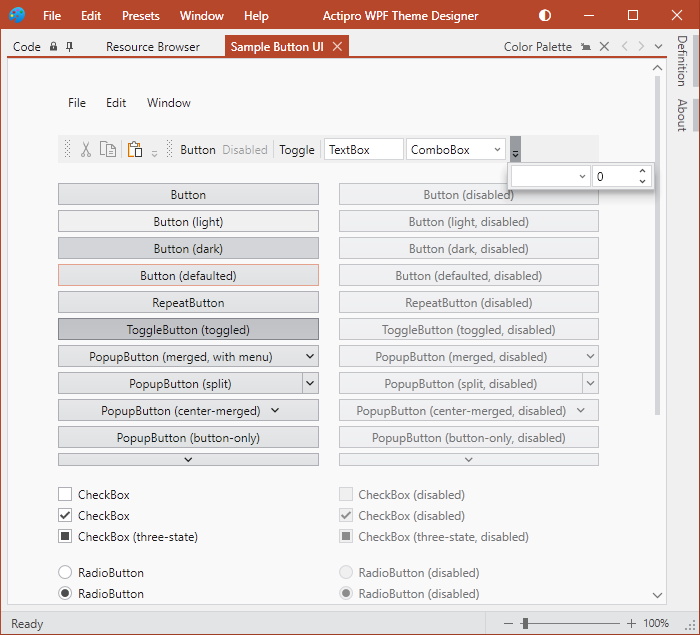This screenshot has width=700, height=635.
Task: Click the Button (light) button
Action: tap(188, 221)
